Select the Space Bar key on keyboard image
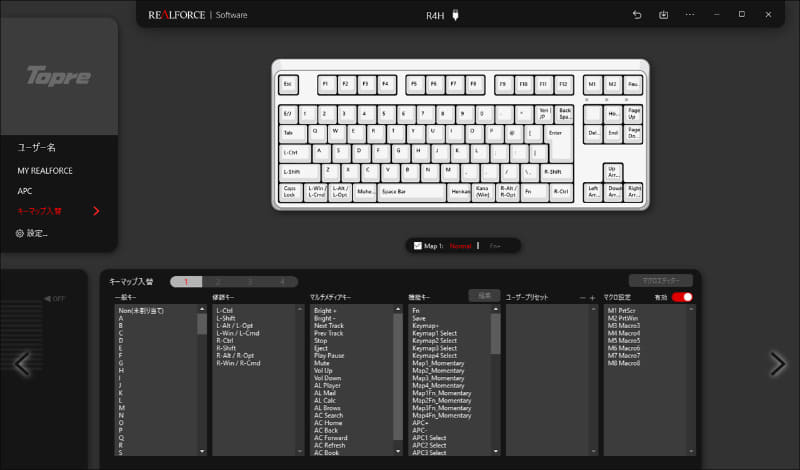This screenshot has height=470, width=800. tap(411, 192)
